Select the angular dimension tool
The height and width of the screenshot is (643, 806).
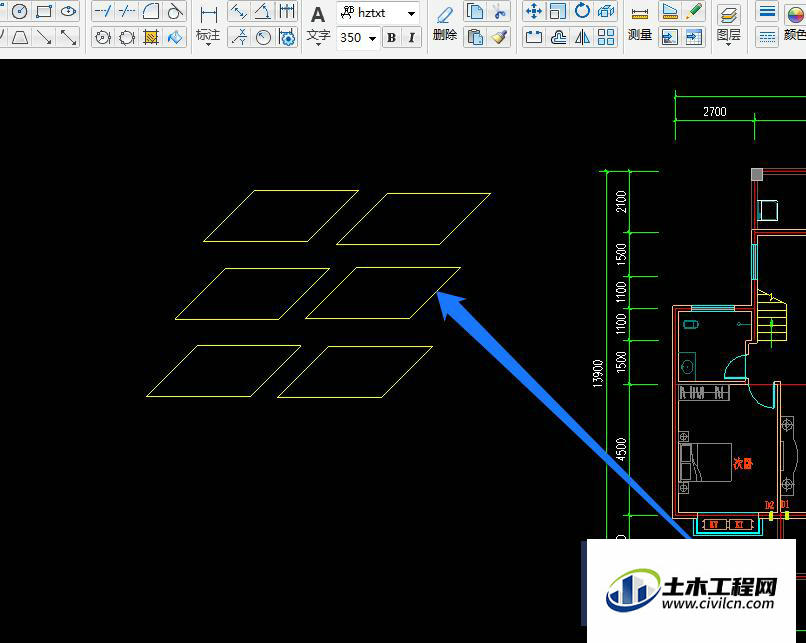pyautogui.click(x=263, y=11)
